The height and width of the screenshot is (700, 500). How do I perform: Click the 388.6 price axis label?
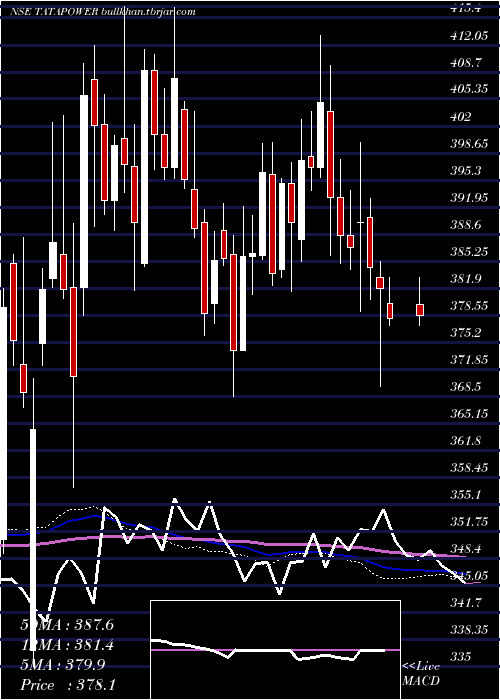click(466, 225)
